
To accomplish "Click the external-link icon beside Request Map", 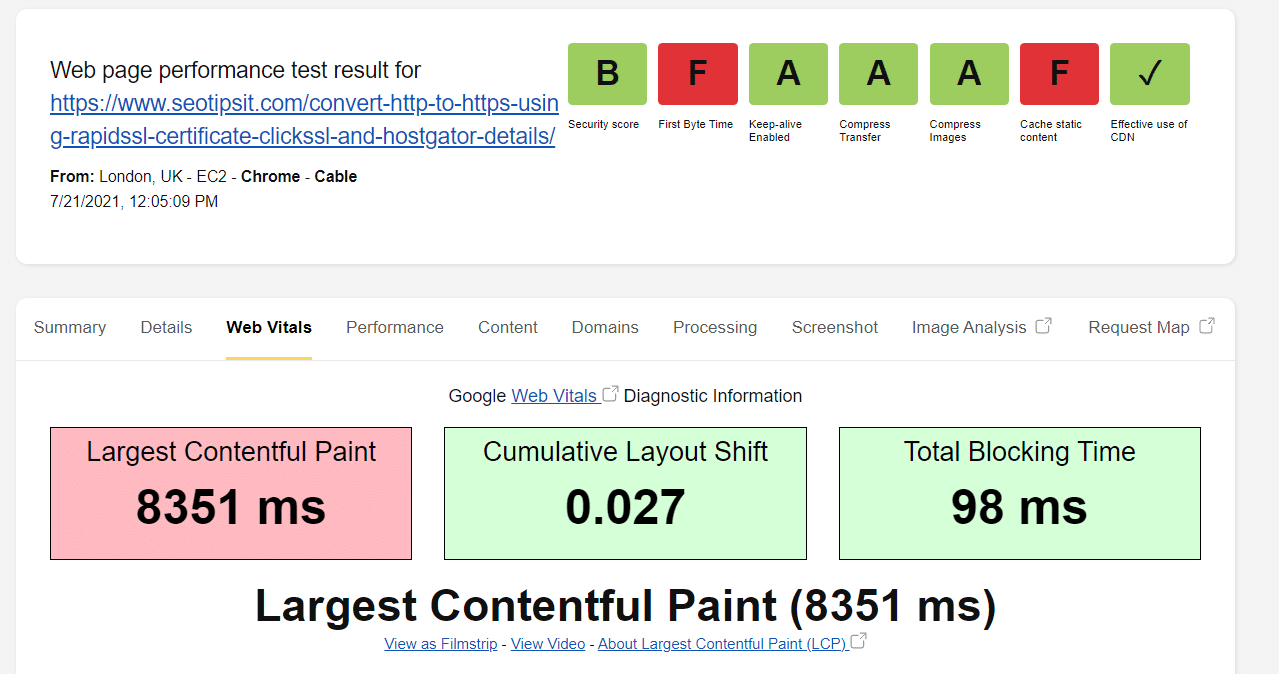I will 1207,324.
